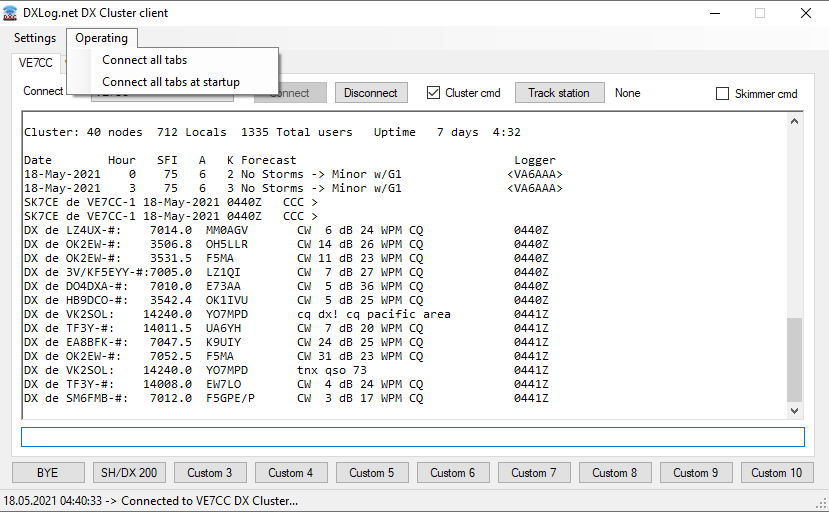Enable the Skimmer cmd checkbox
Viewport: 829px width, 512px height.
pos(722,94)
